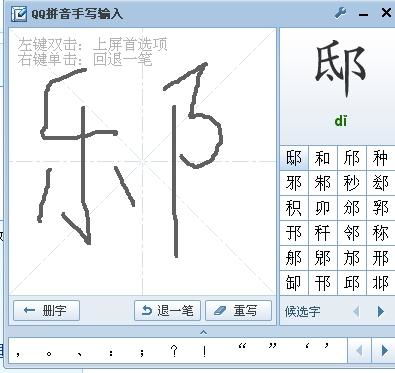The height and width of the screenshot is (373, 395).
Task: Close the QQ handwriting input window
Action: click(x=386, y=13)
